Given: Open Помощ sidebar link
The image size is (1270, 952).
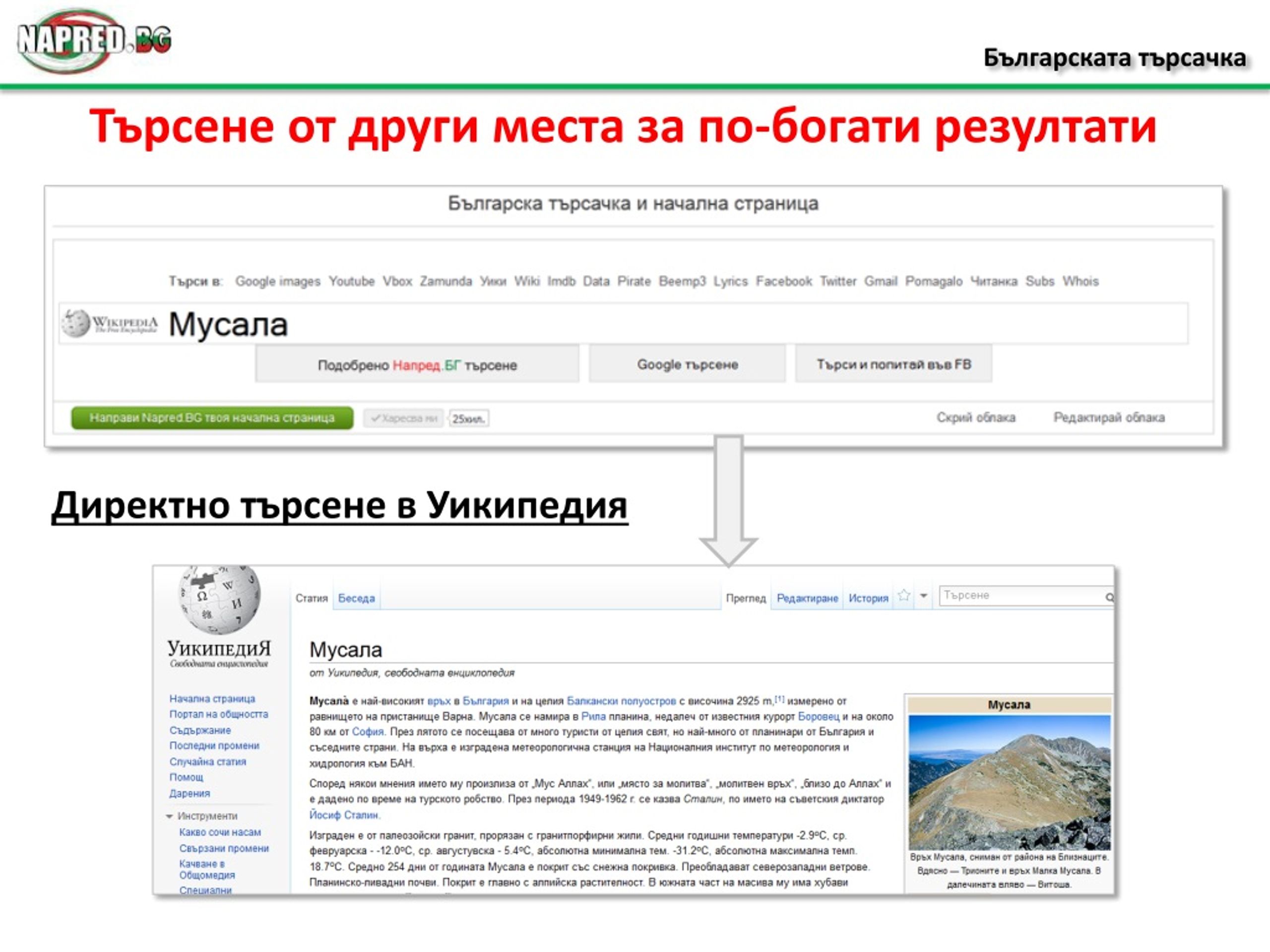Looking at the screenshot, I should (186, 777).
